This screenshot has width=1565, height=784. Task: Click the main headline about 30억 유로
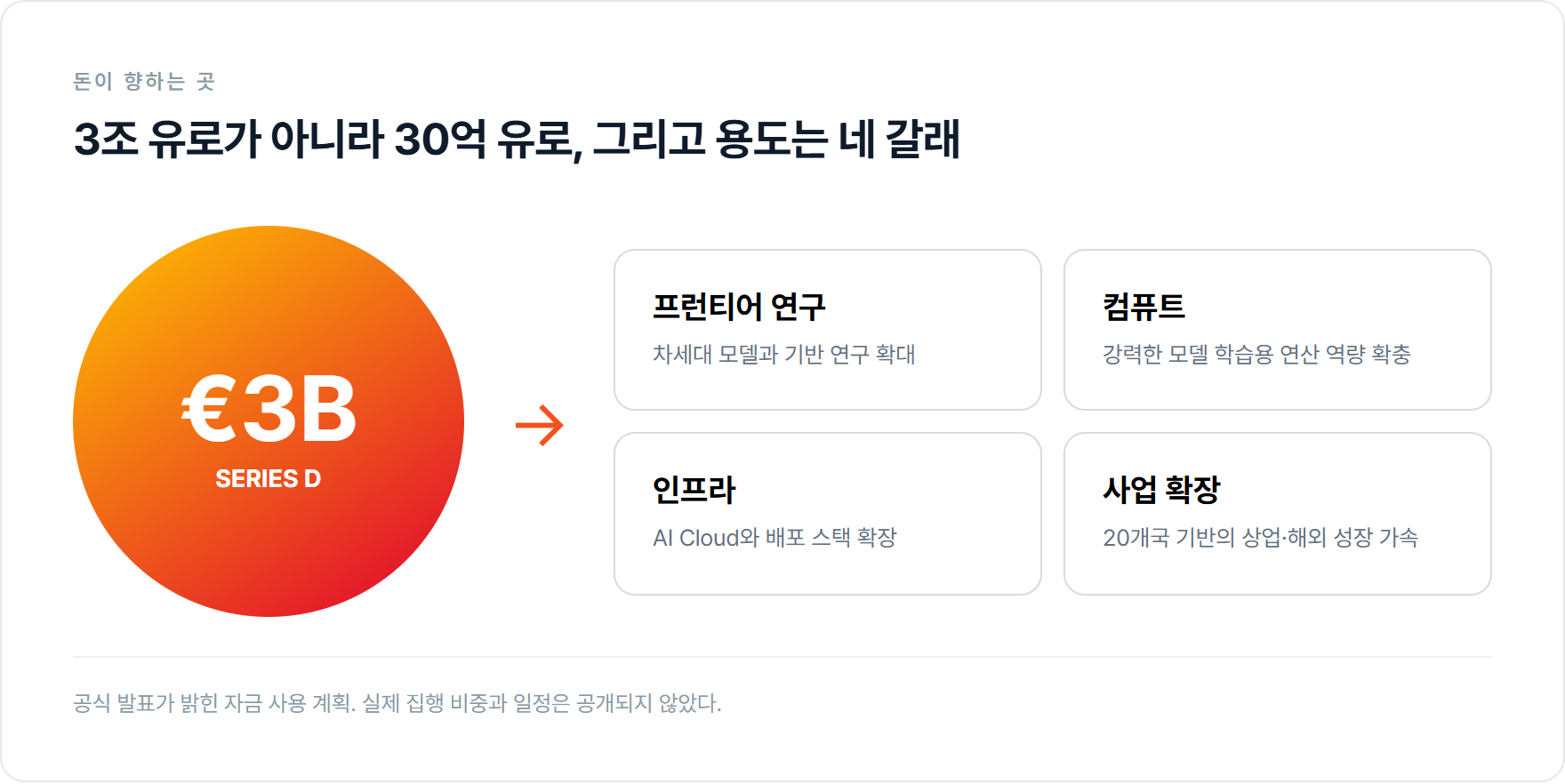point(517,140)
